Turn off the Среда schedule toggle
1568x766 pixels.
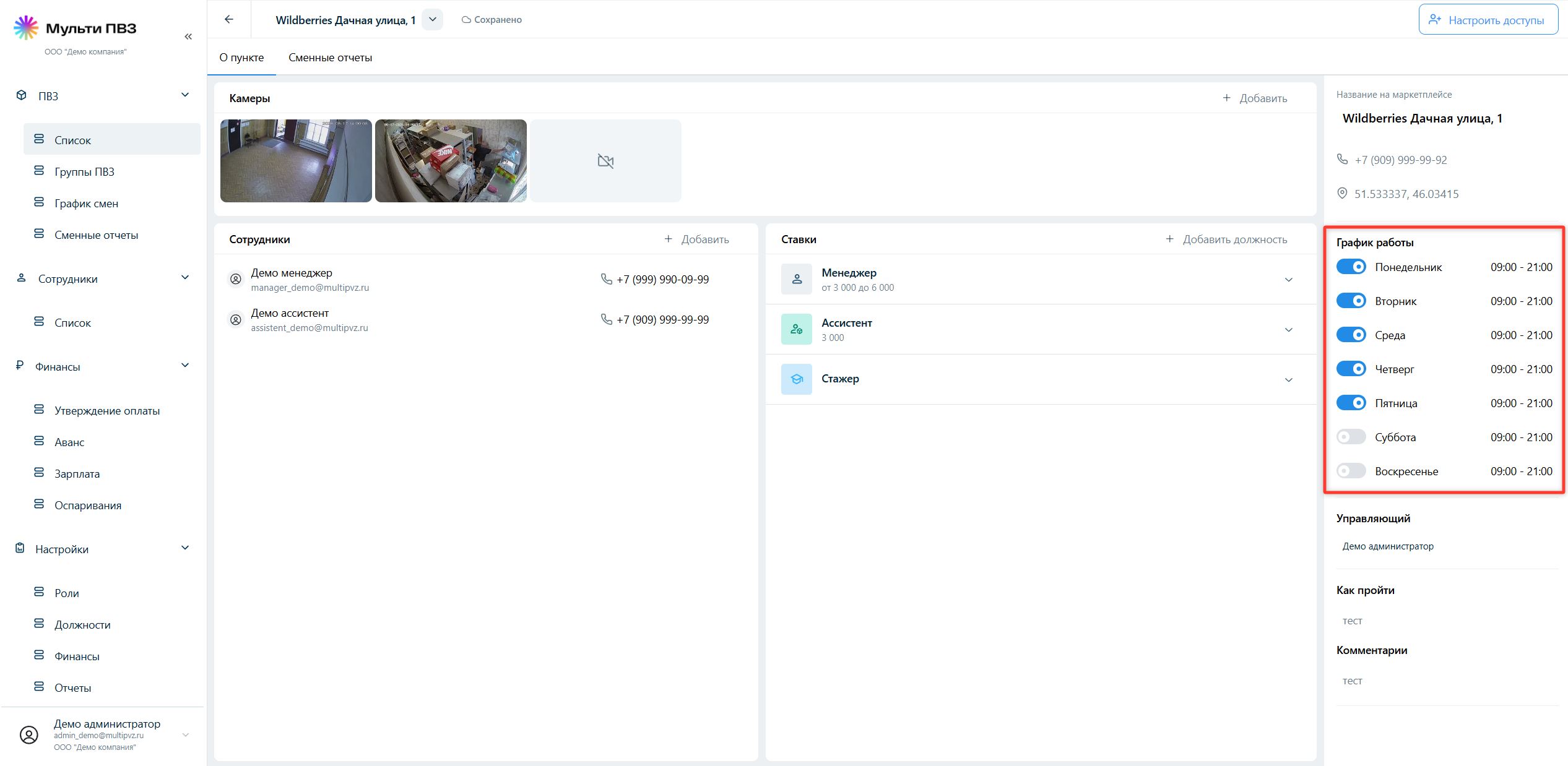click(1351, 335)
